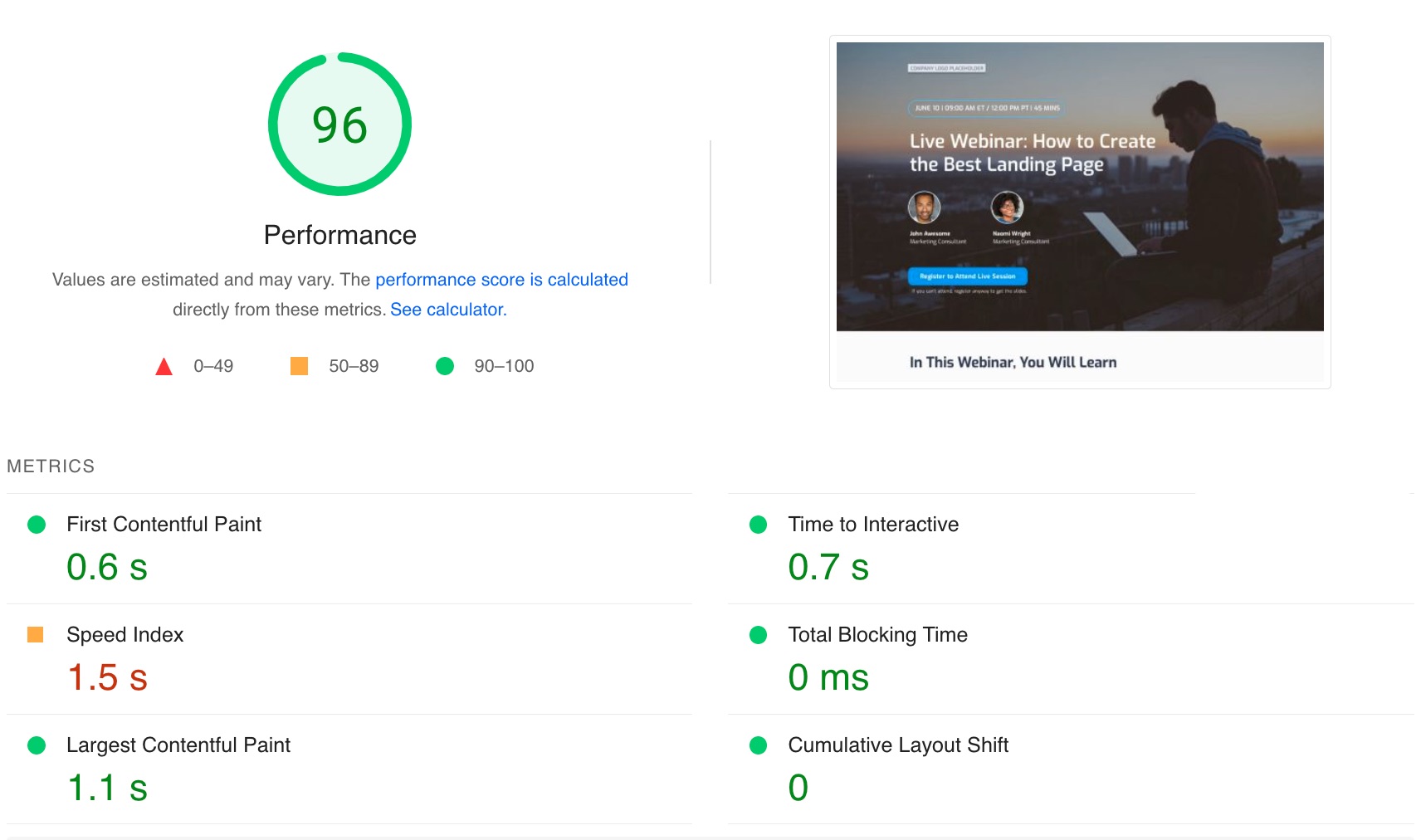The height and width of the screenshot is (840, 1421).
Task: Click the green dot beside Time to Interactive
Action: click(x=758, y=525)
